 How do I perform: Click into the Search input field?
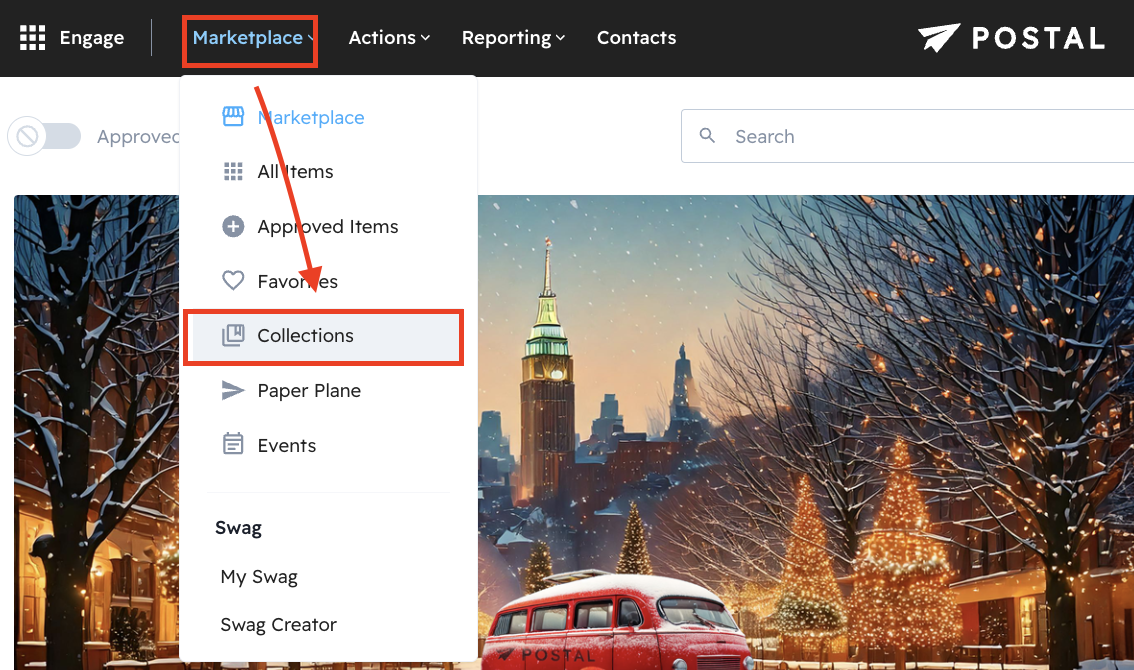tap(920, 136)
